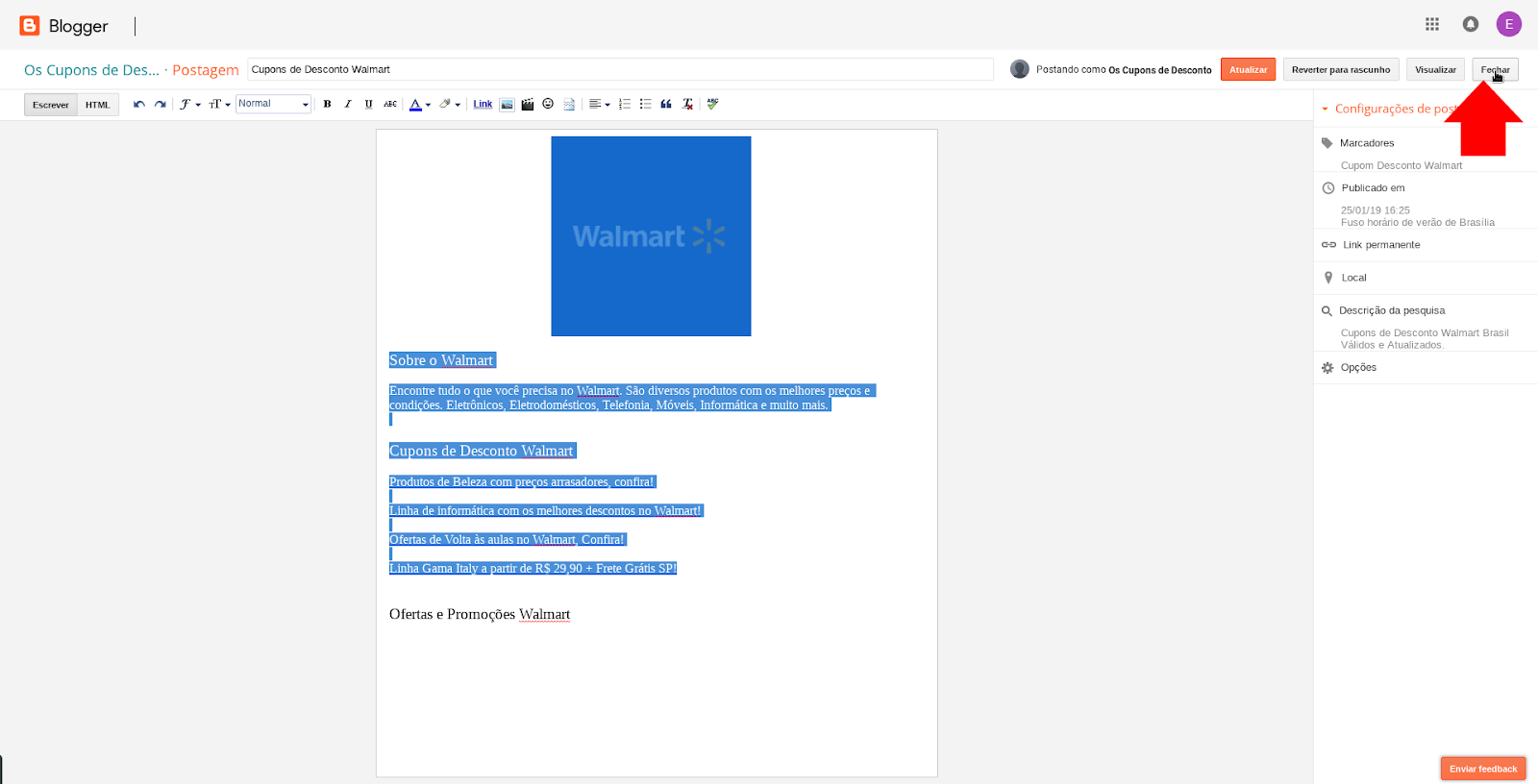The width and height of the screenshot is (1538, 784).
Task: Select the Walmart logo image
Action: 651,236
